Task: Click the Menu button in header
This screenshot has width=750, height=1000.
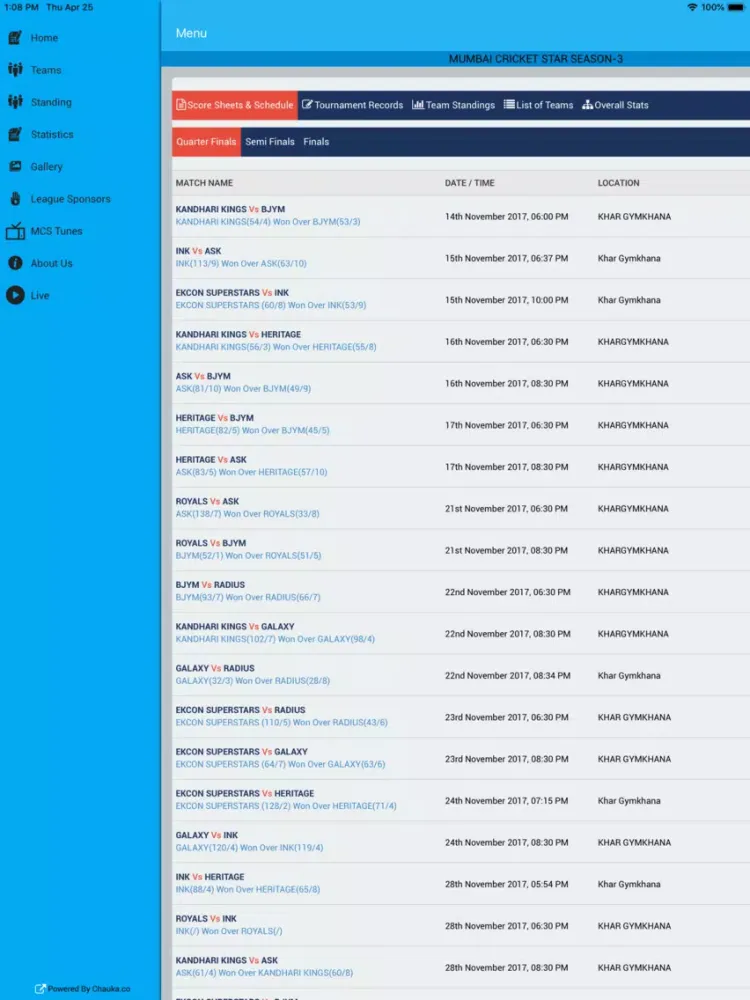Action: click(x=191, y=33)
